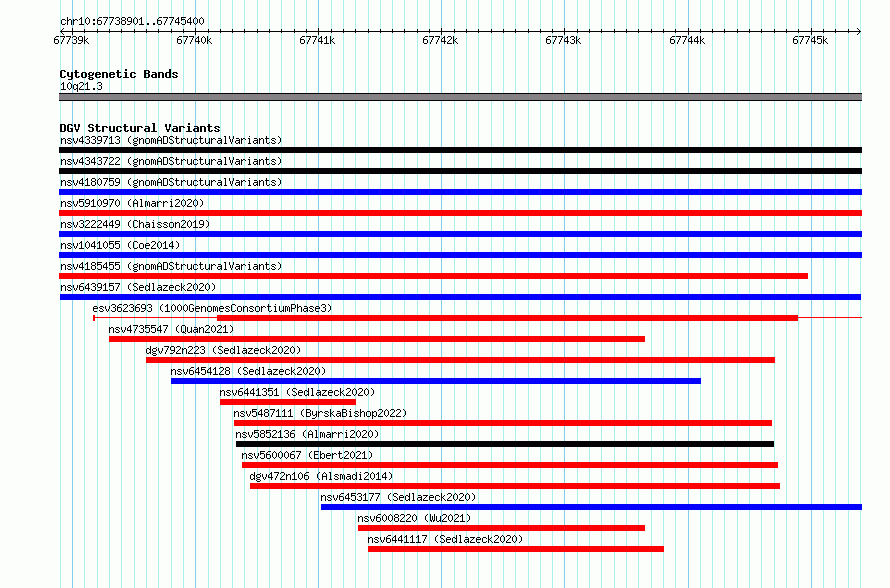Image resolution: width=890 pixels, height=588 pixels.
Task: Select the blue bar under nsv1041055
Action: click(x=460, y=255)
